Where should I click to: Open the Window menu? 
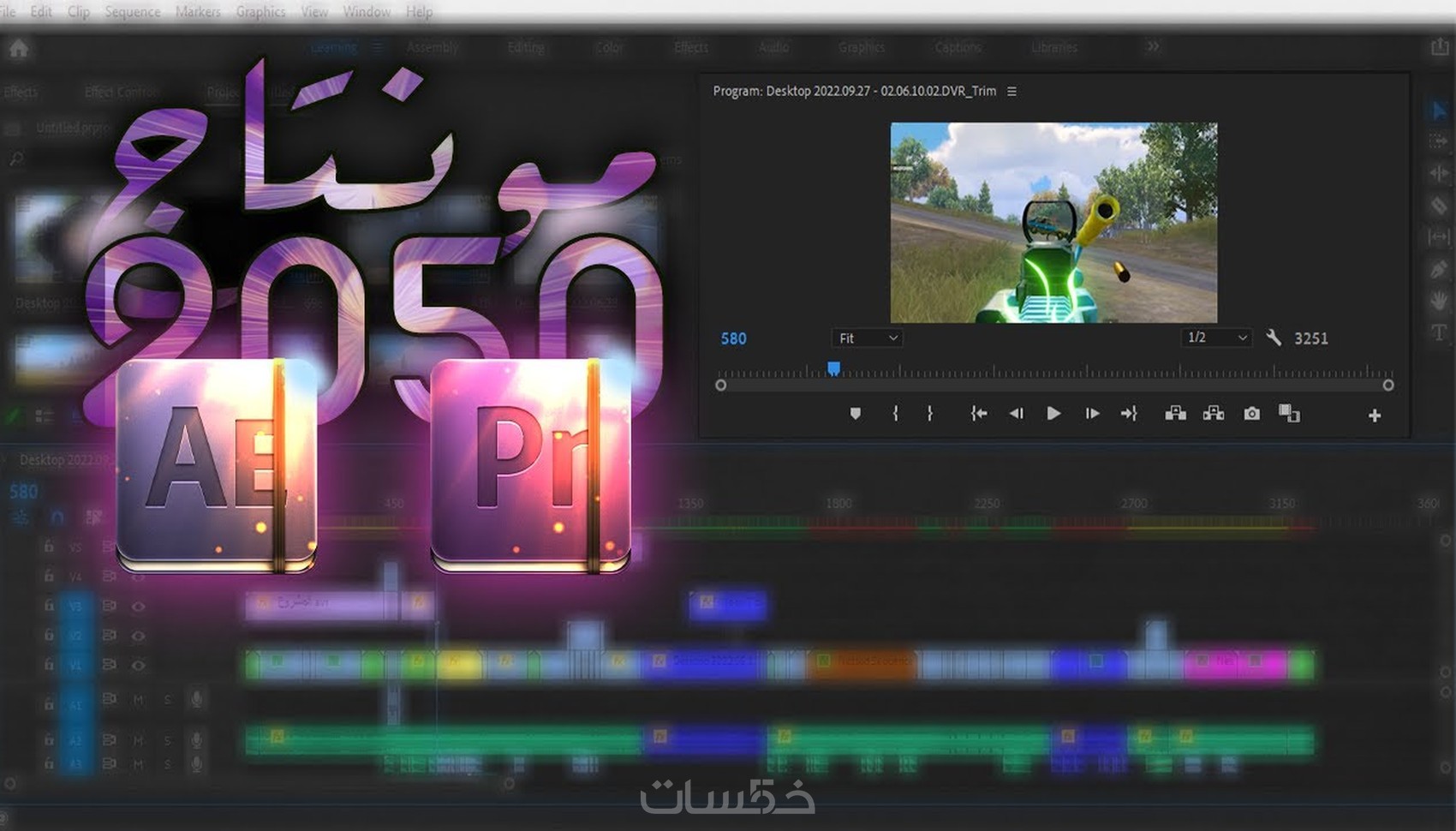[367, 12]
